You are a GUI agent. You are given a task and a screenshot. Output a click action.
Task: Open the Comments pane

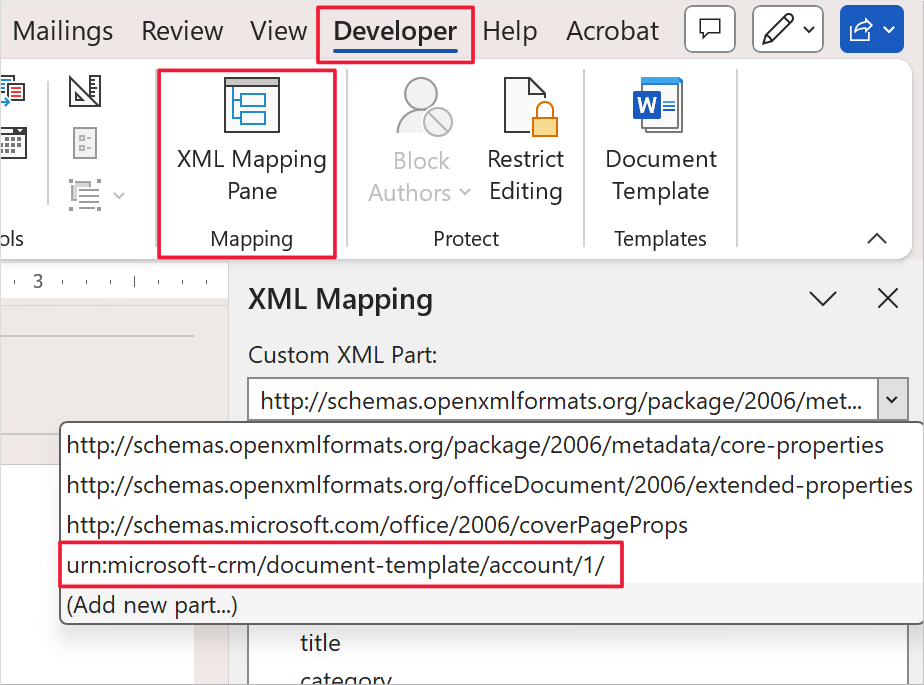coord(709,29)
